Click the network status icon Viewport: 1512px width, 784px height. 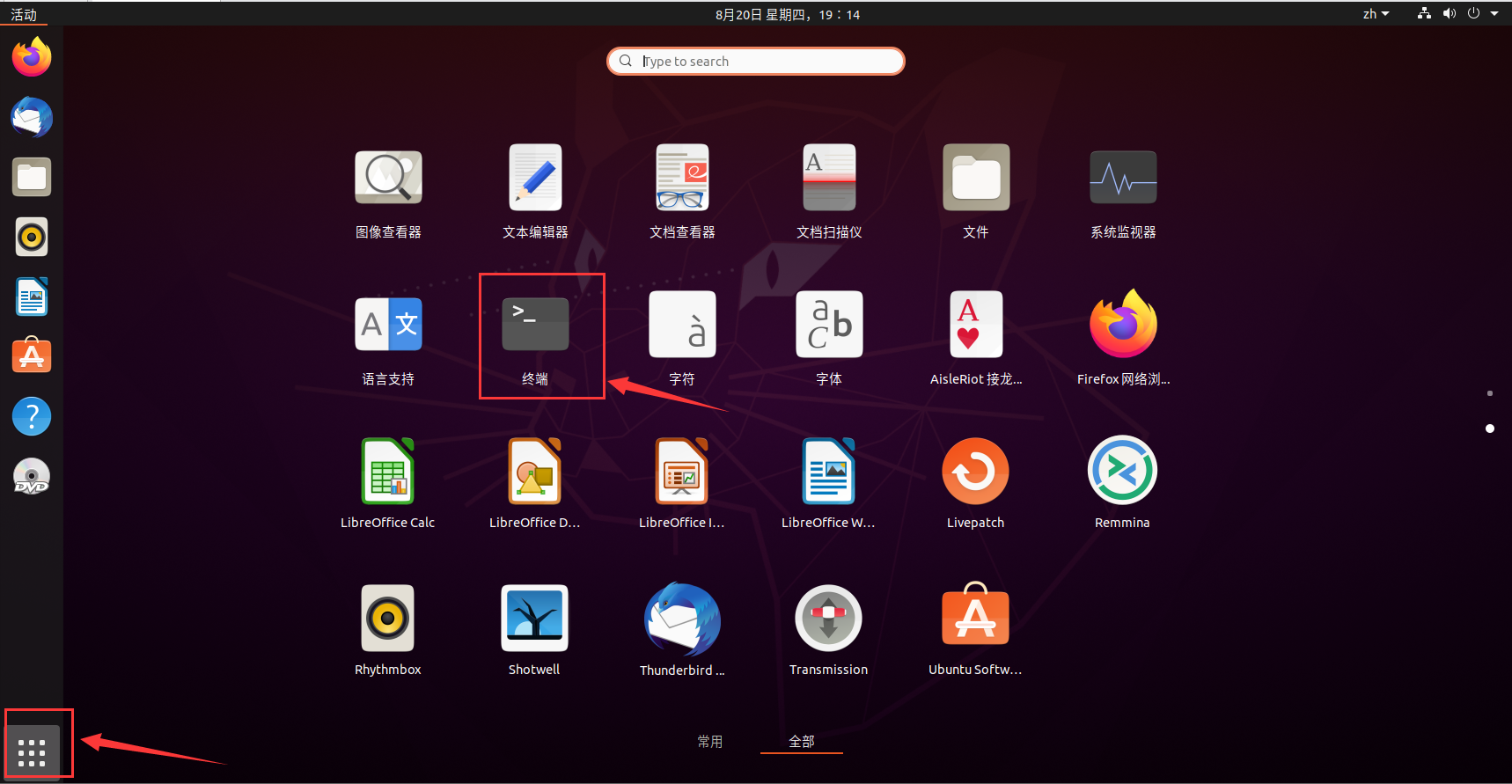1424,13
